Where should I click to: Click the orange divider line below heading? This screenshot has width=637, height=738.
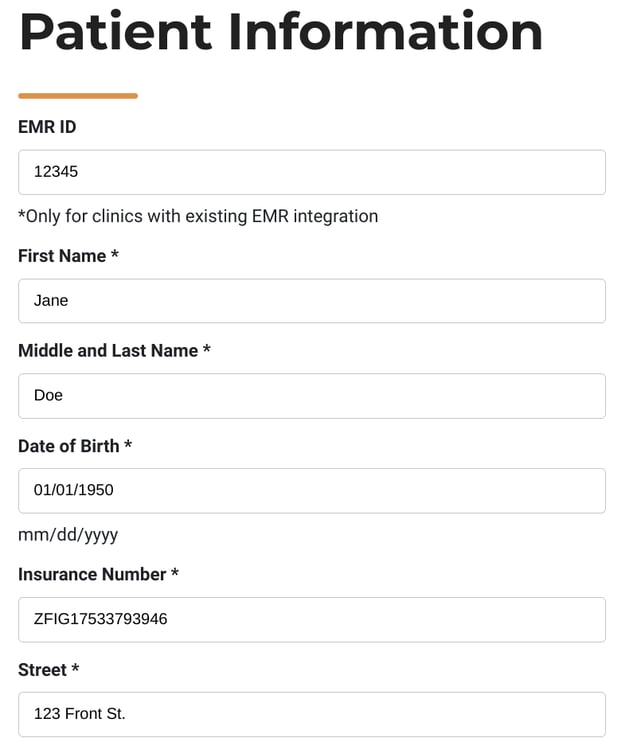click(78, 96)
